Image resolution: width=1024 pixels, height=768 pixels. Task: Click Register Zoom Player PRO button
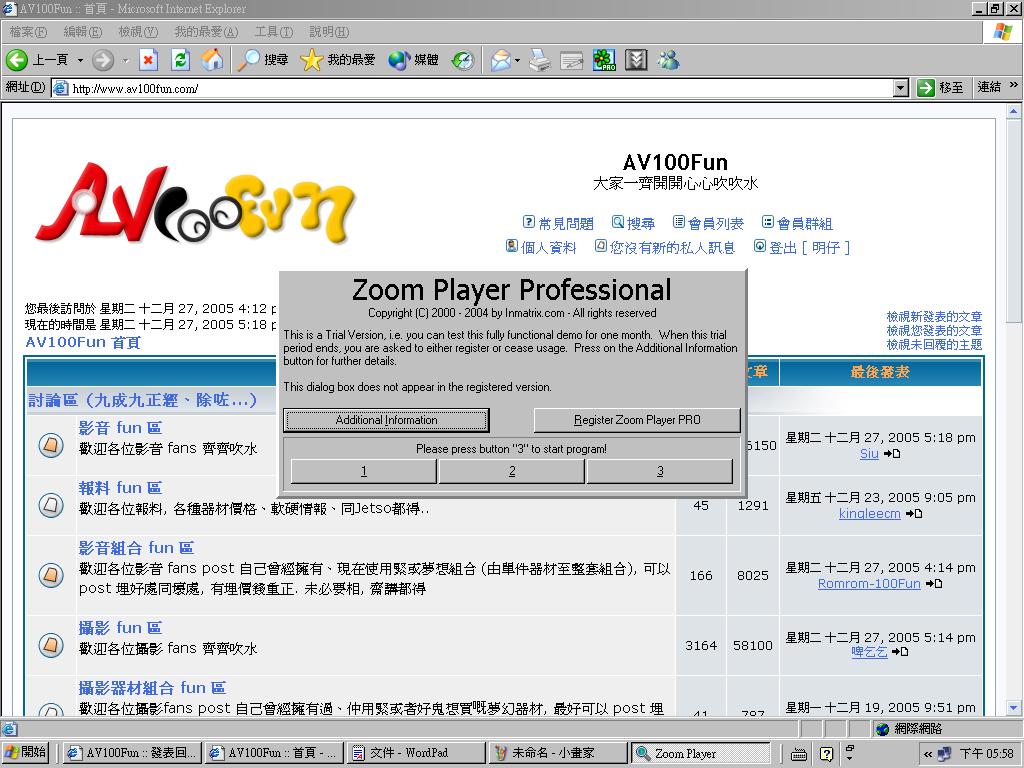click(637, 420)
